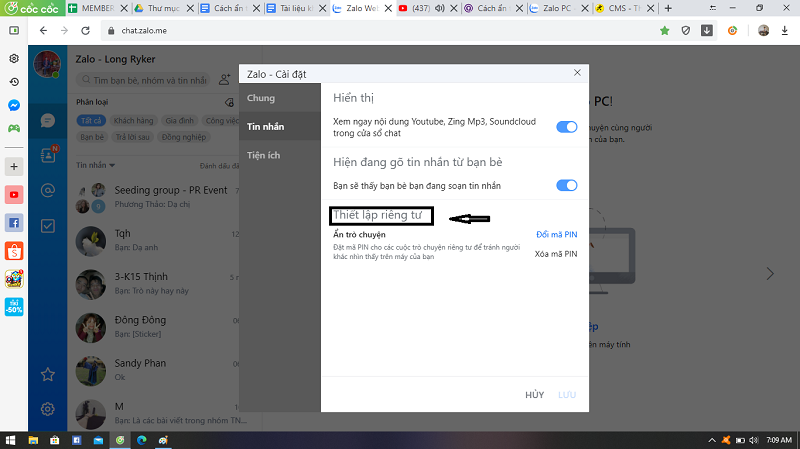The image size is (800, 449).
Task: Go back to previous page
Action: coord(43,31)
